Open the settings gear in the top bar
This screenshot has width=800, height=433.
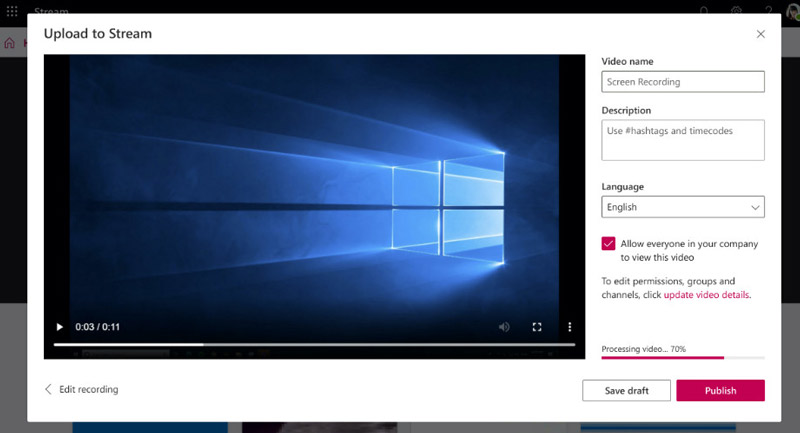[736, 11]
